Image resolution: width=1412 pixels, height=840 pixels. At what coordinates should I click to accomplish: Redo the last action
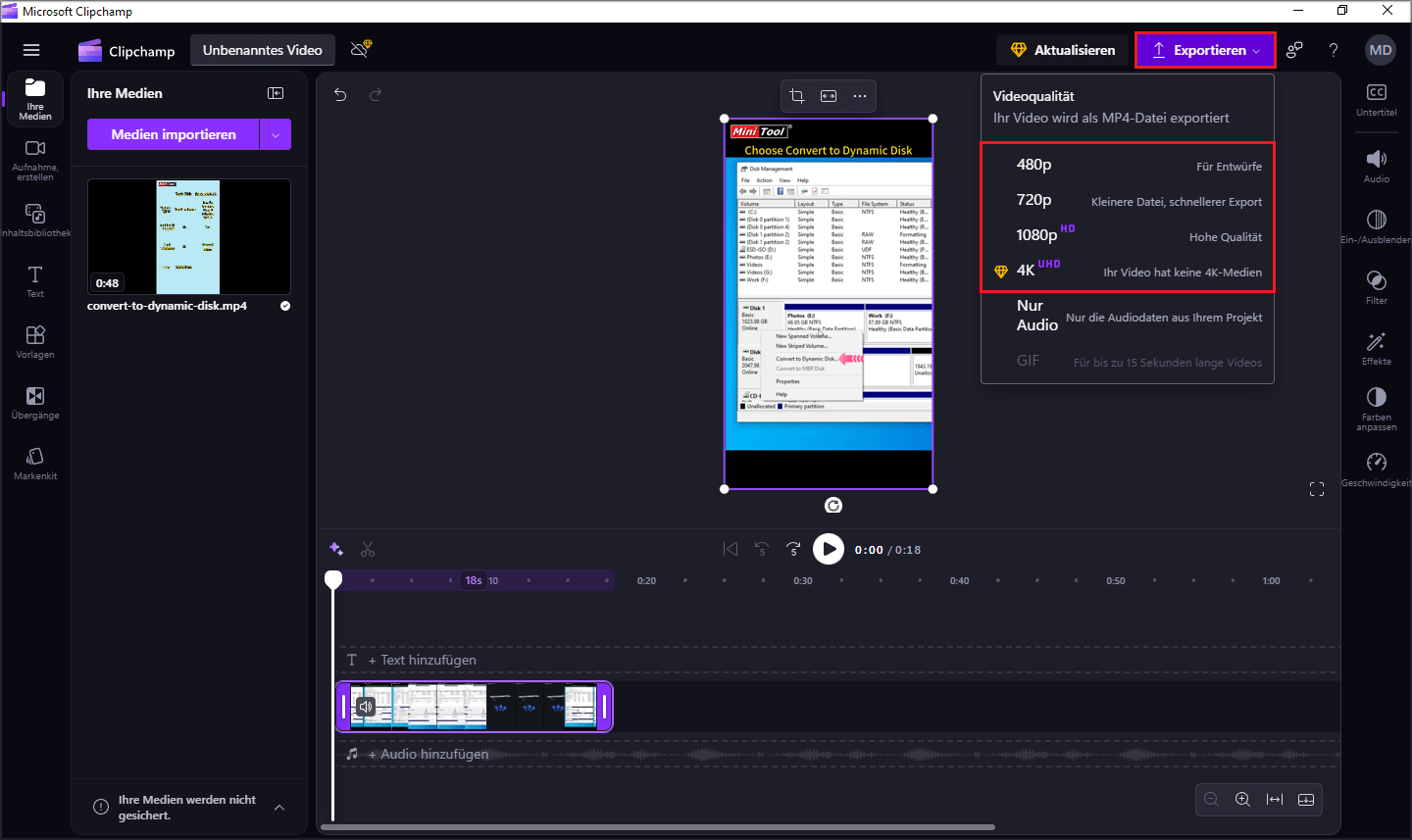tap(375, 95)
